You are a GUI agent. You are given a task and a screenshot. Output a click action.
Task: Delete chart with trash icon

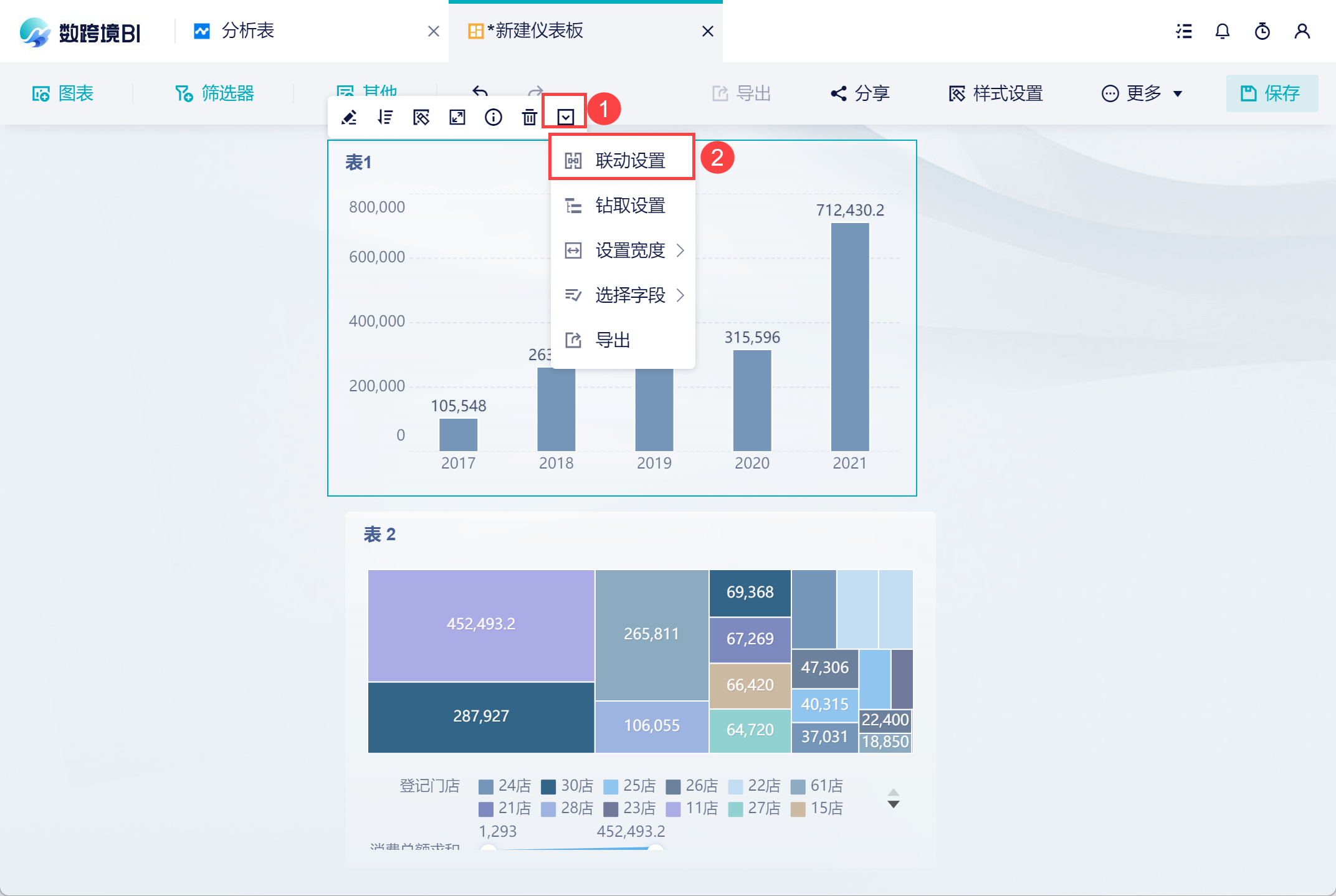tap(529, 117)
